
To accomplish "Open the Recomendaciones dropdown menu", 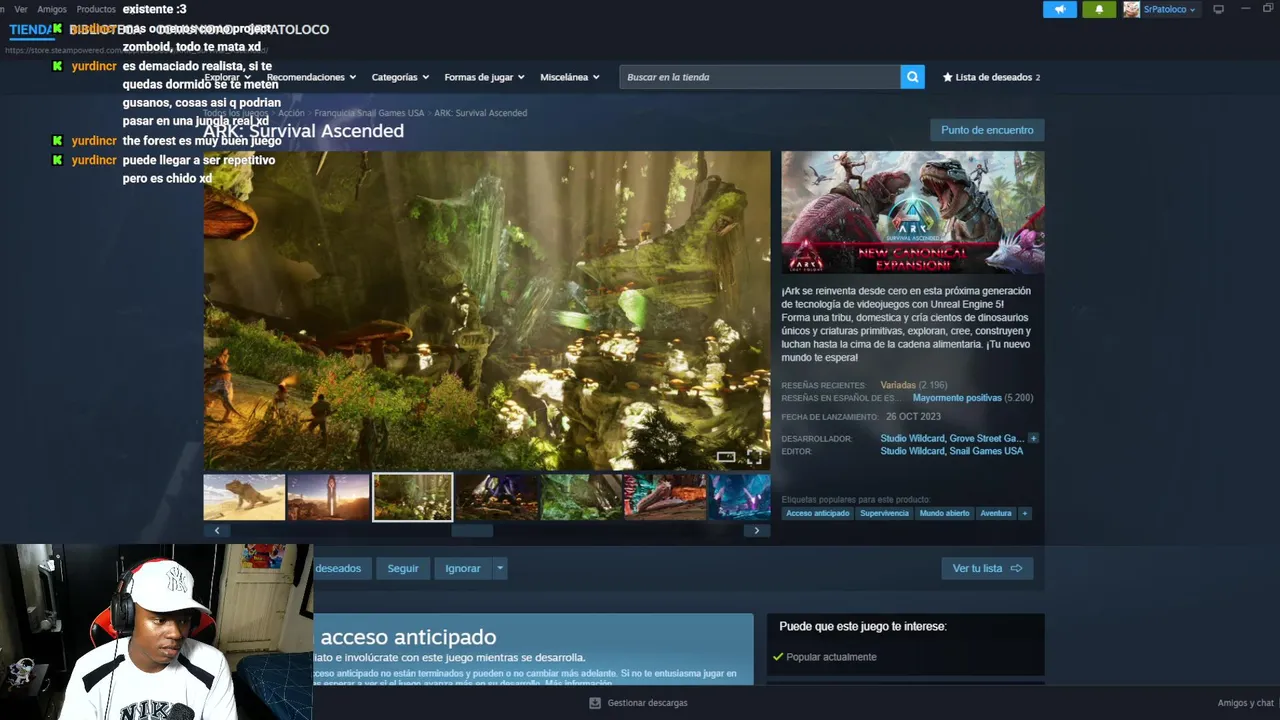I will [311, 77].
